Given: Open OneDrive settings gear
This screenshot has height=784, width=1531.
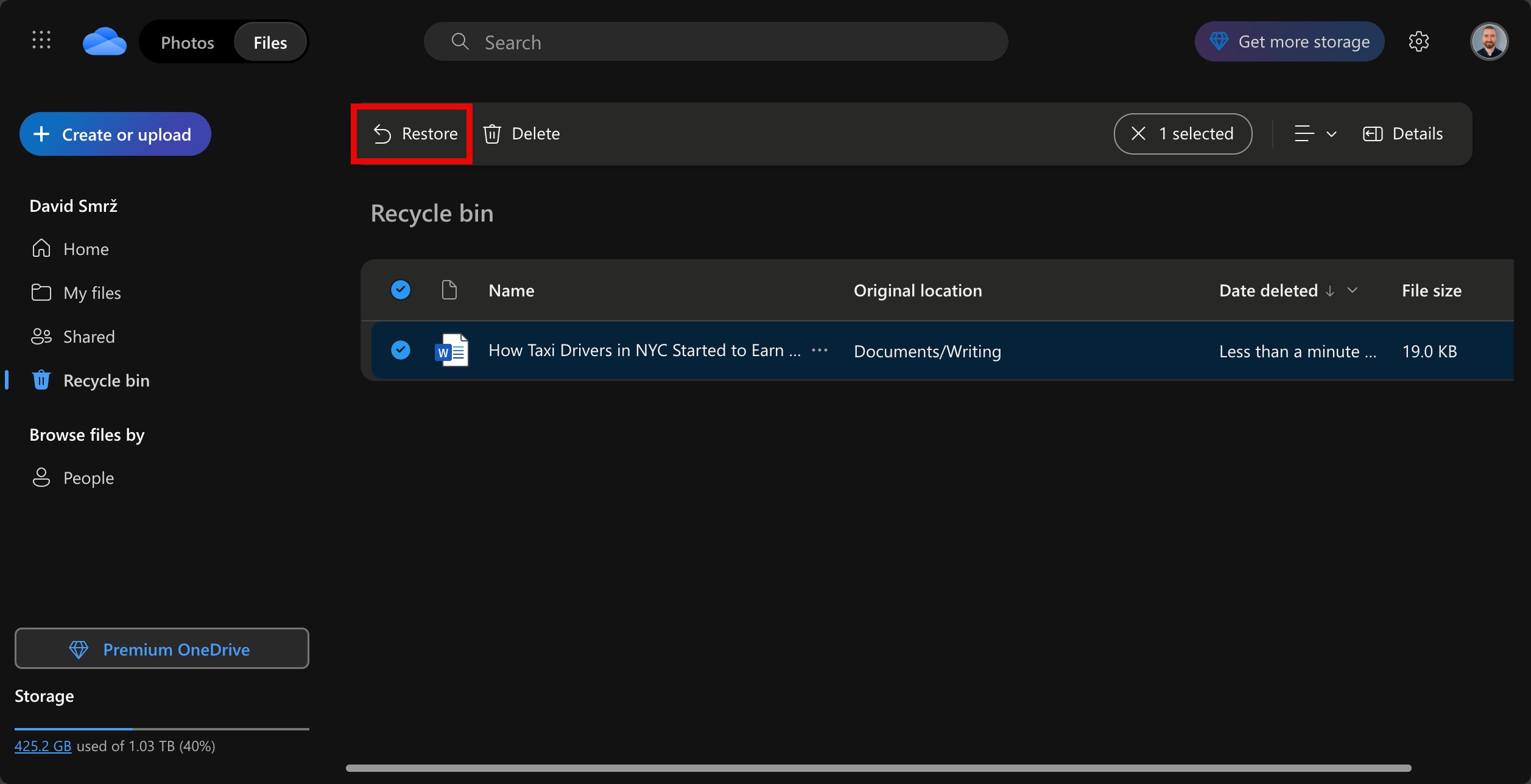Looking at the screenshot, I should pyautogui.click(x=1420, y=41).
